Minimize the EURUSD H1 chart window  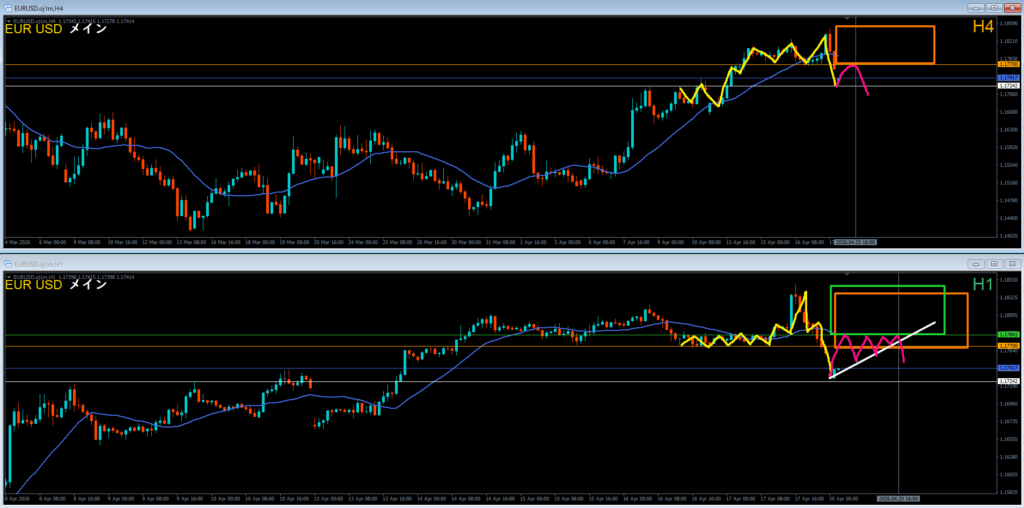coord(975,263)
